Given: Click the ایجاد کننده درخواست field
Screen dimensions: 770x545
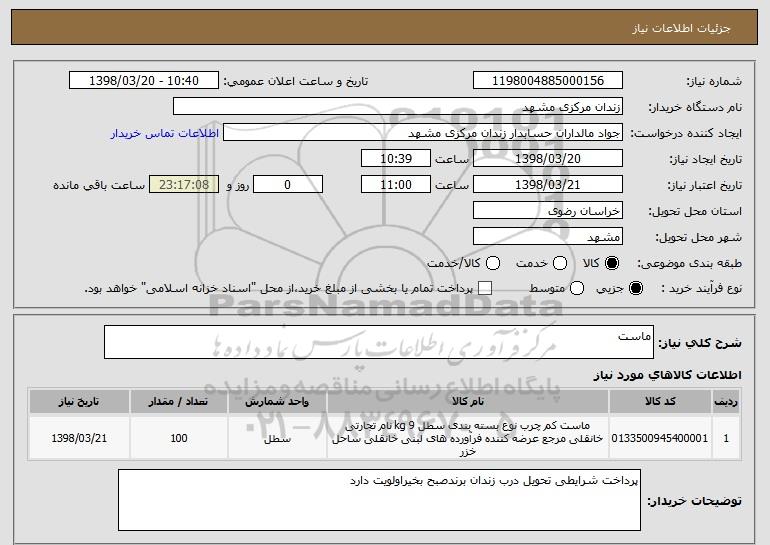Looking at the screenshot, I should (x=423, y=133).
